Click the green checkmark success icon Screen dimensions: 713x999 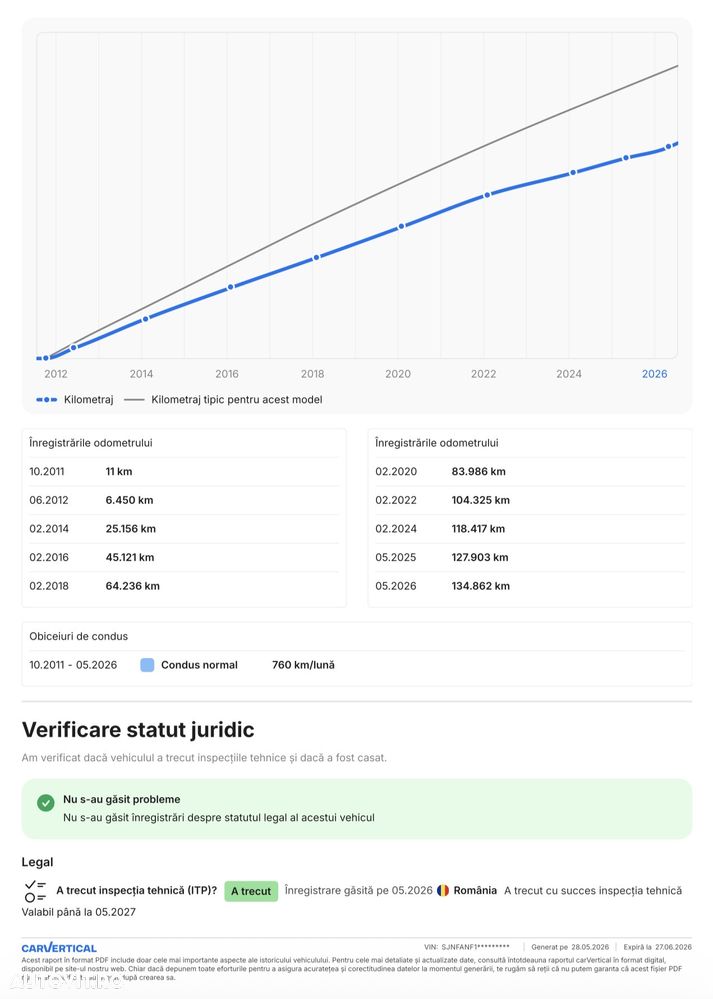point(46,803)
